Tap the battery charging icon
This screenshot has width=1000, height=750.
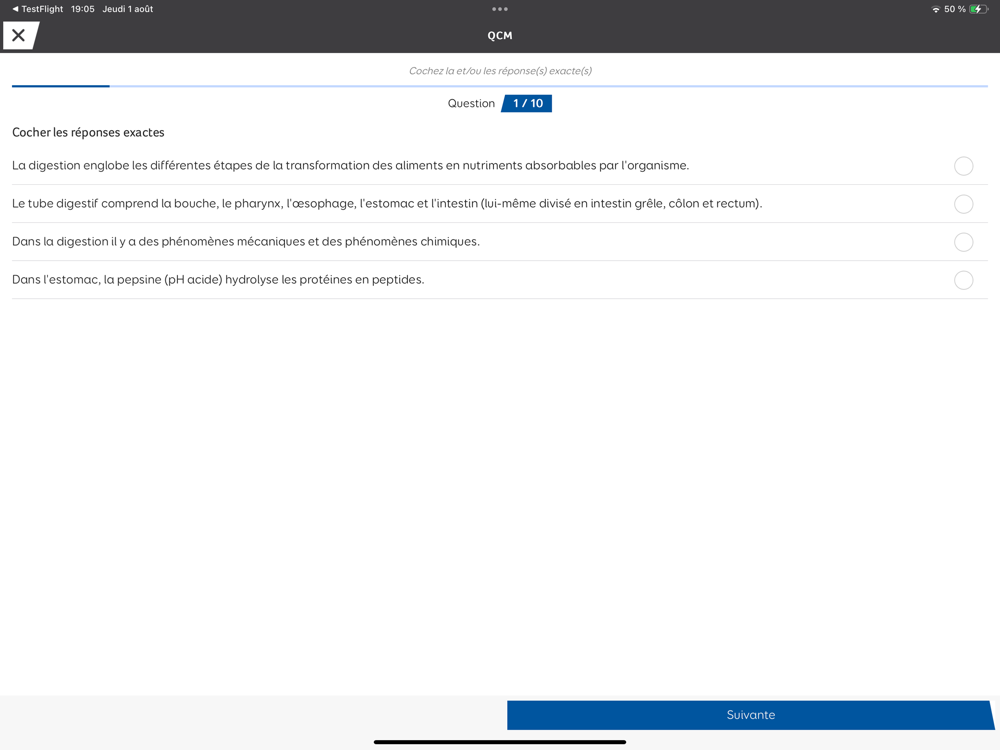(x=978, y=9)
